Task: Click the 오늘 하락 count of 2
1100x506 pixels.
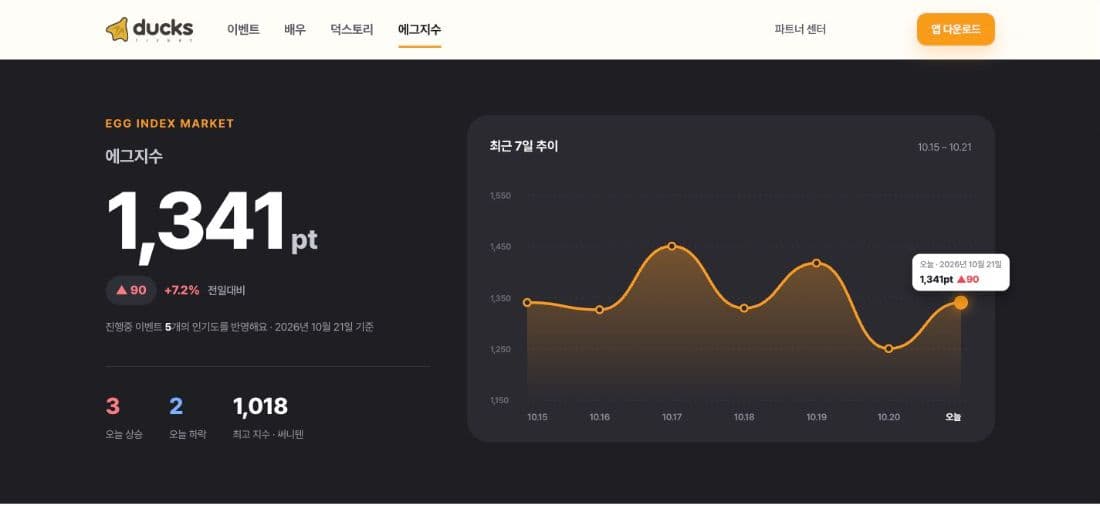Action: [x=176, y=406]
